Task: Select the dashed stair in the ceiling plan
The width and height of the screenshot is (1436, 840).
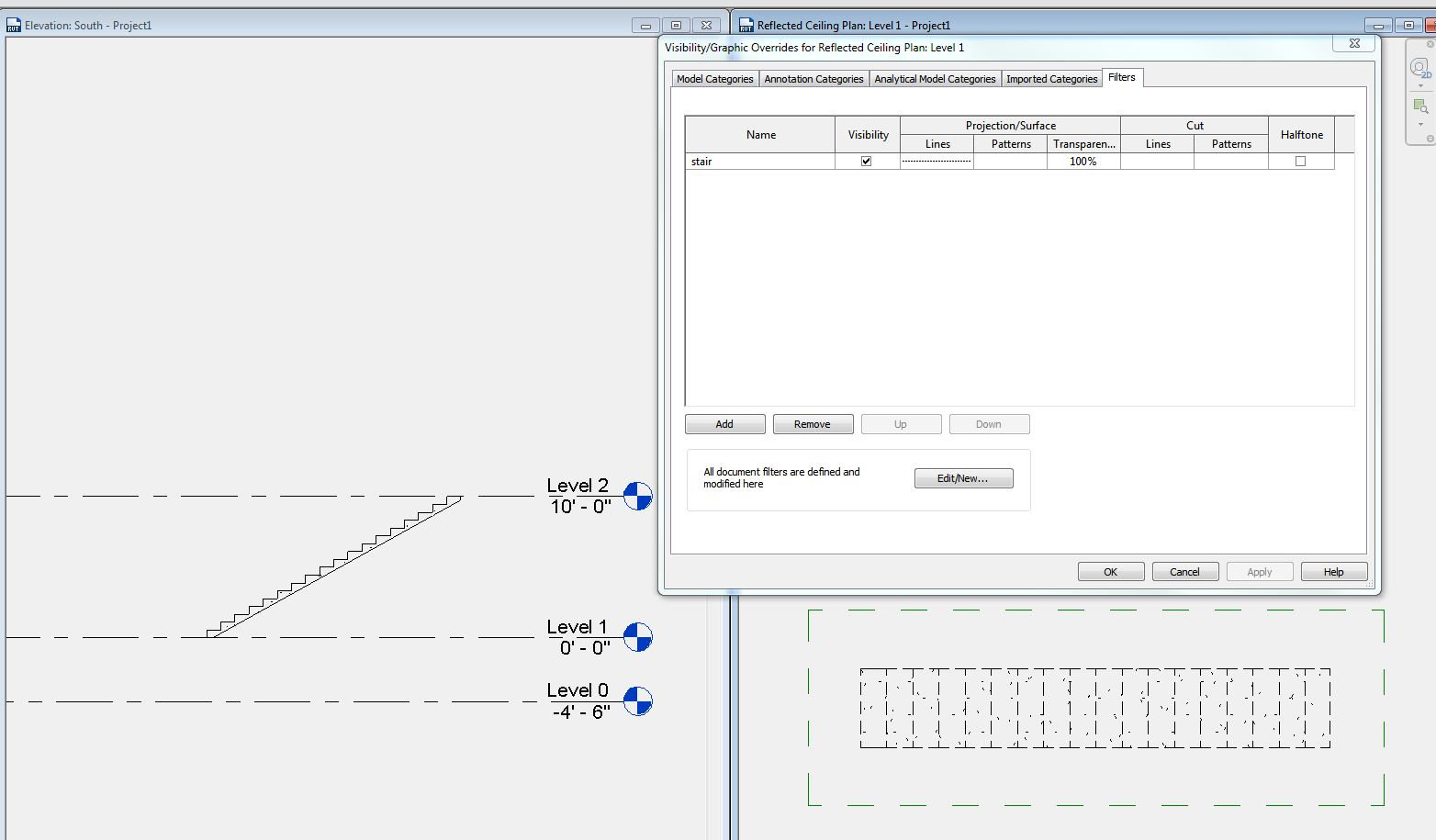Action: pos(1095,708)
